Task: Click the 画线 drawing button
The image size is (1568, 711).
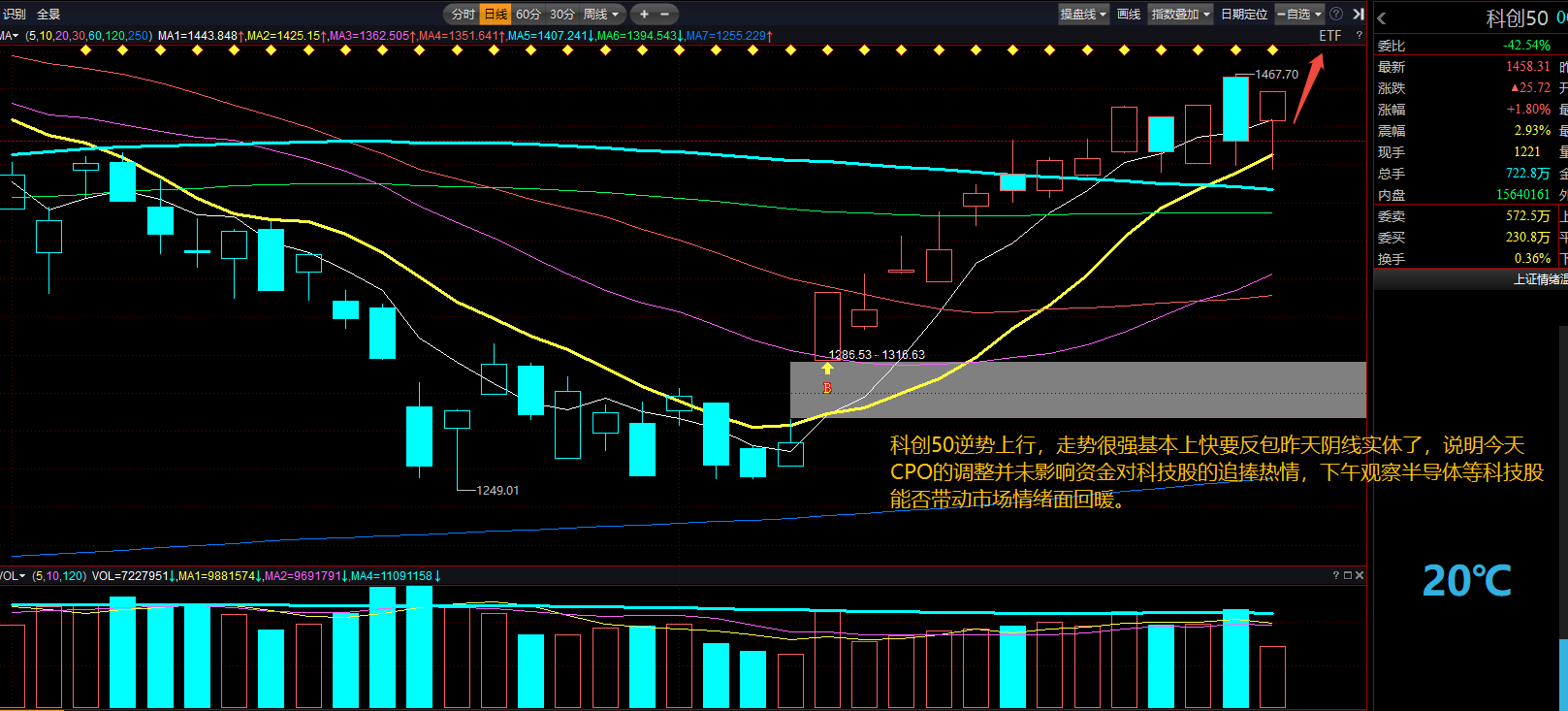Action: point(1129,15)
